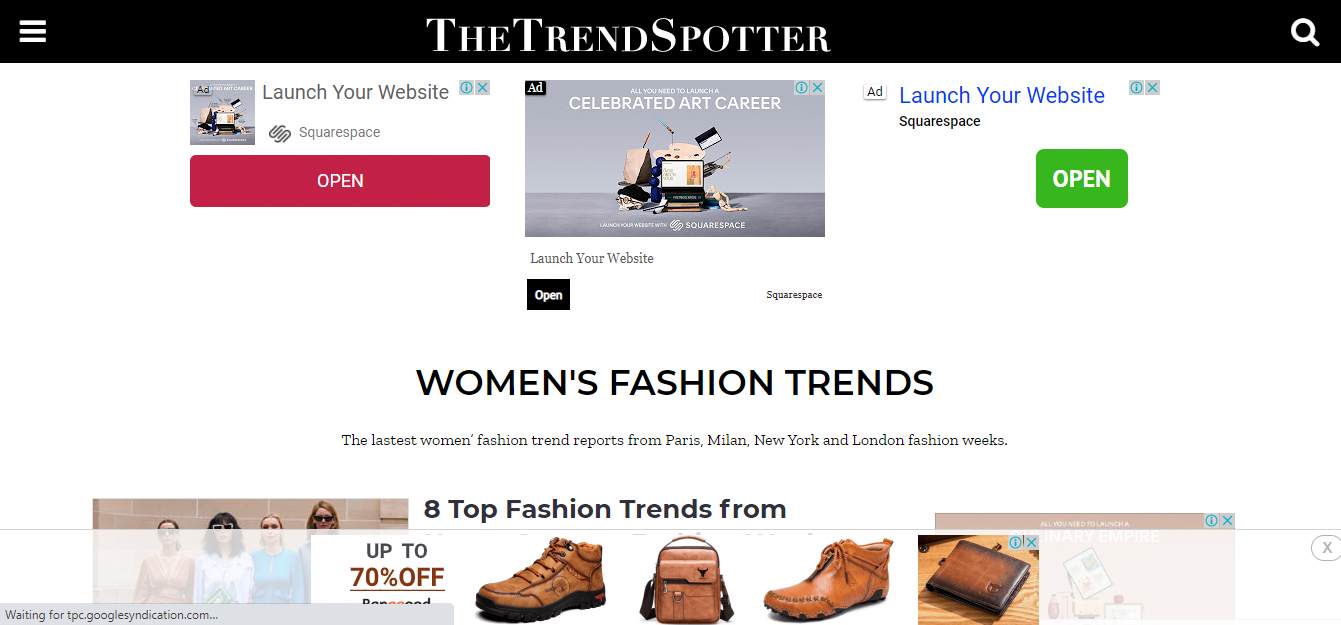Click the brown leather backpack product
1341x625 pixels.
click(x=687, y=577)
